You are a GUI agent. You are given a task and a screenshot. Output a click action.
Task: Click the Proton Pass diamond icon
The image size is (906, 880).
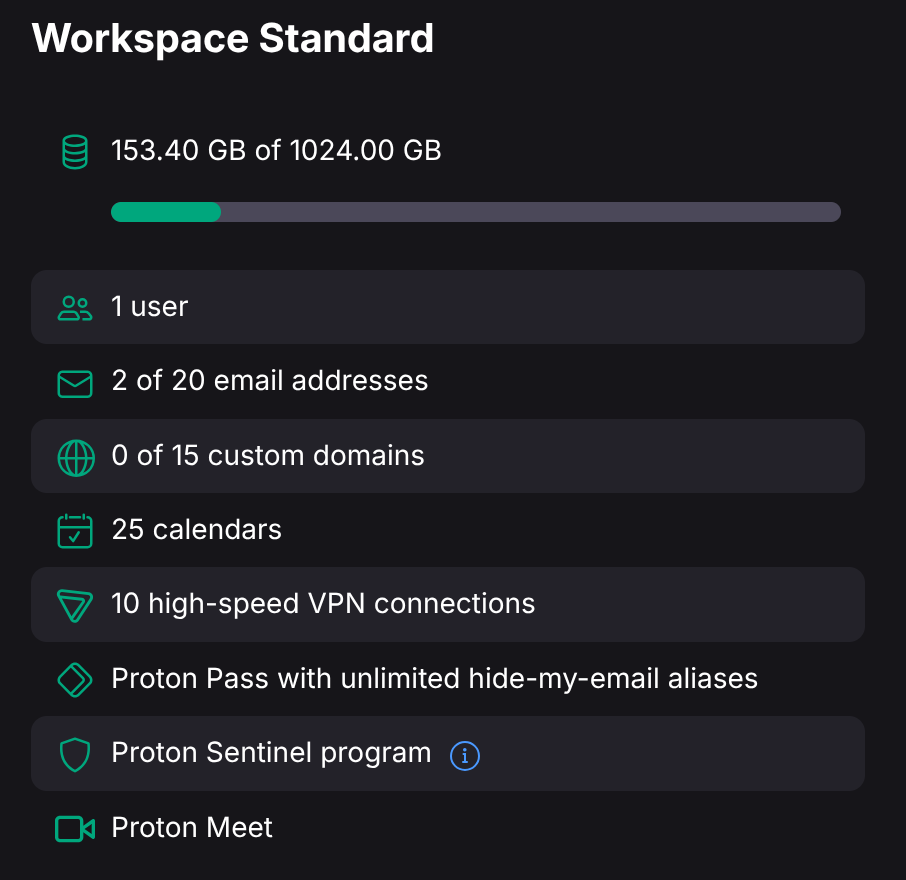(x=75, y=680)
